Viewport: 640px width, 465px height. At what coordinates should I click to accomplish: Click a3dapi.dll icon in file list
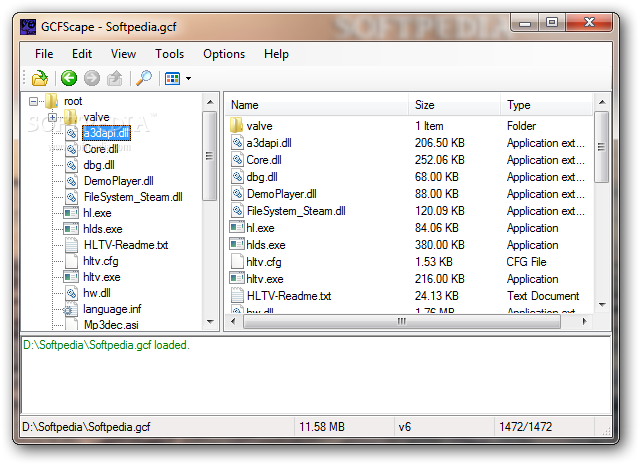coord(237,143)
